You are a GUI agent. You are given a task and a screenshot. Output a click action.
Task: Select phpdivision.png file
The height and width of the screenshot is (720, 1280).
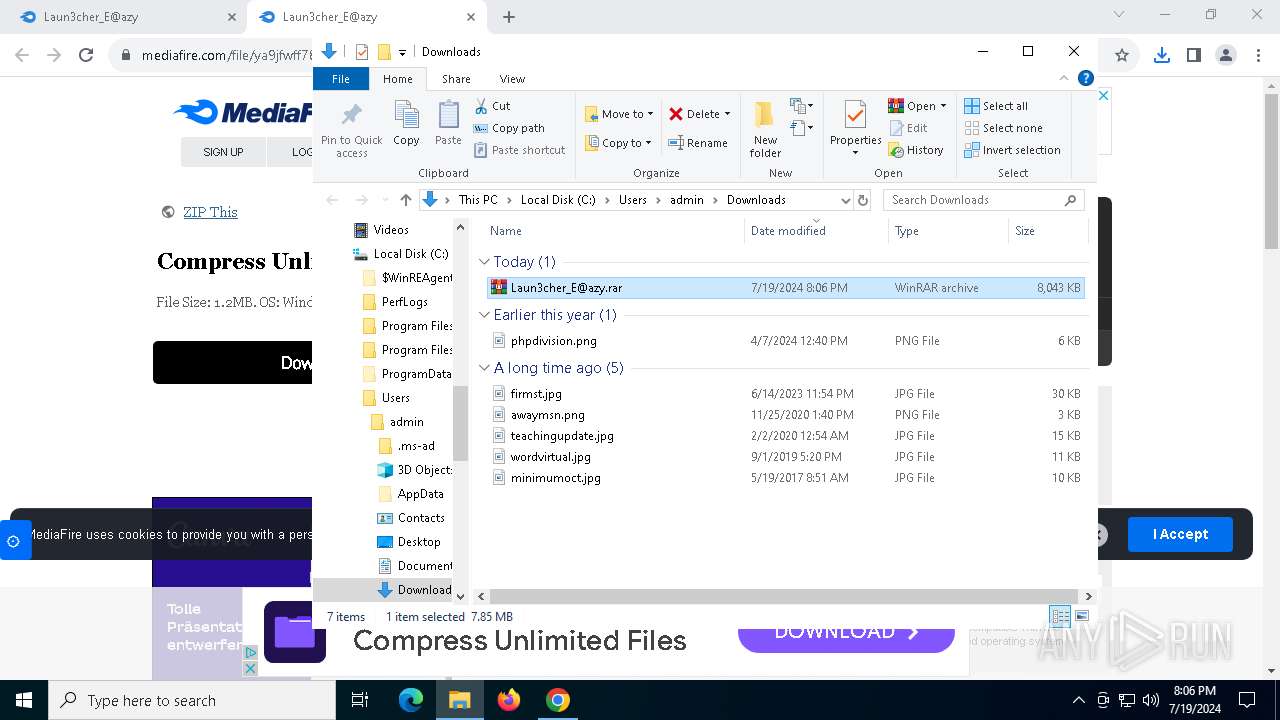(x=785, y=341)
